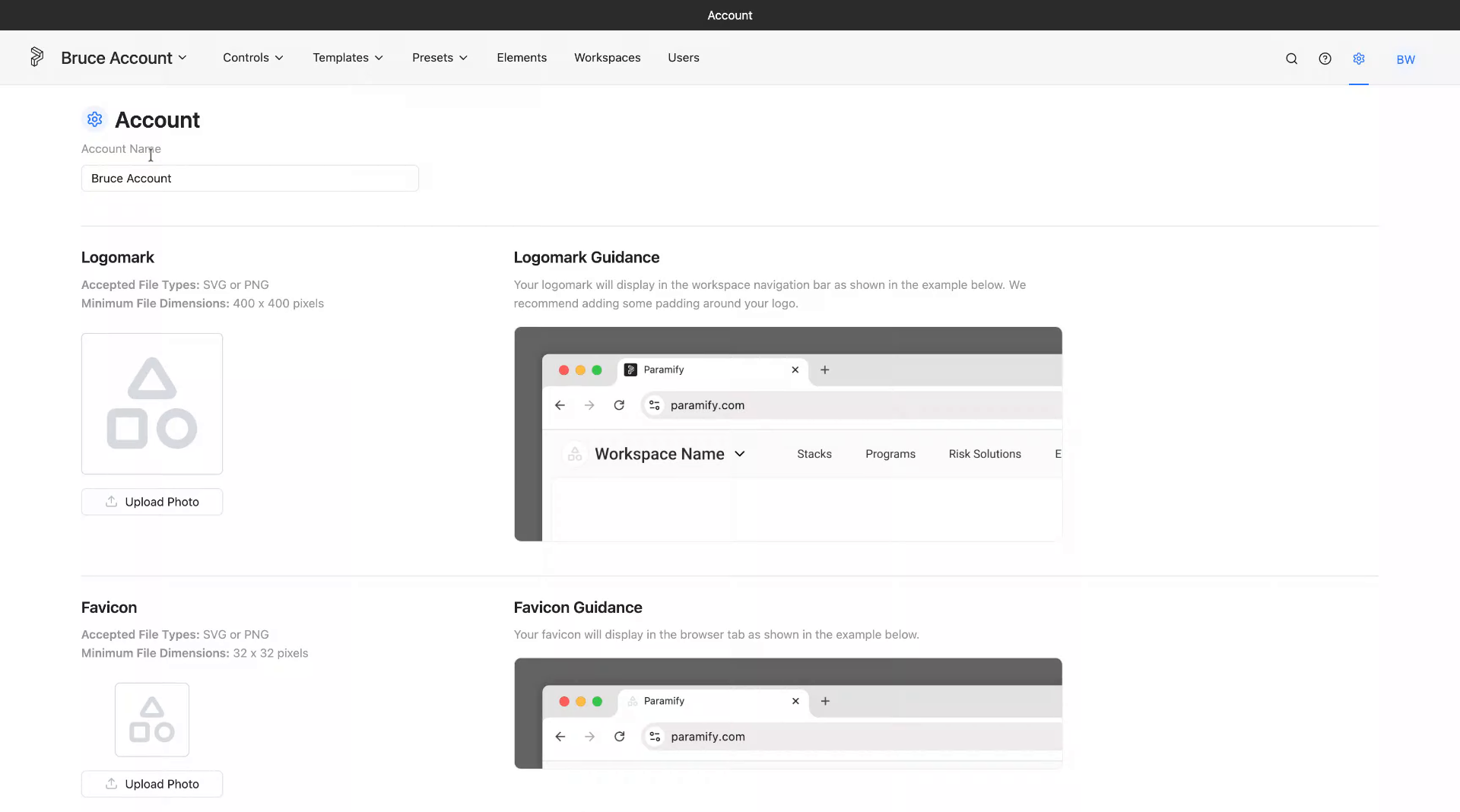Upload Photo for the Logomark

[x=152, y=502]
